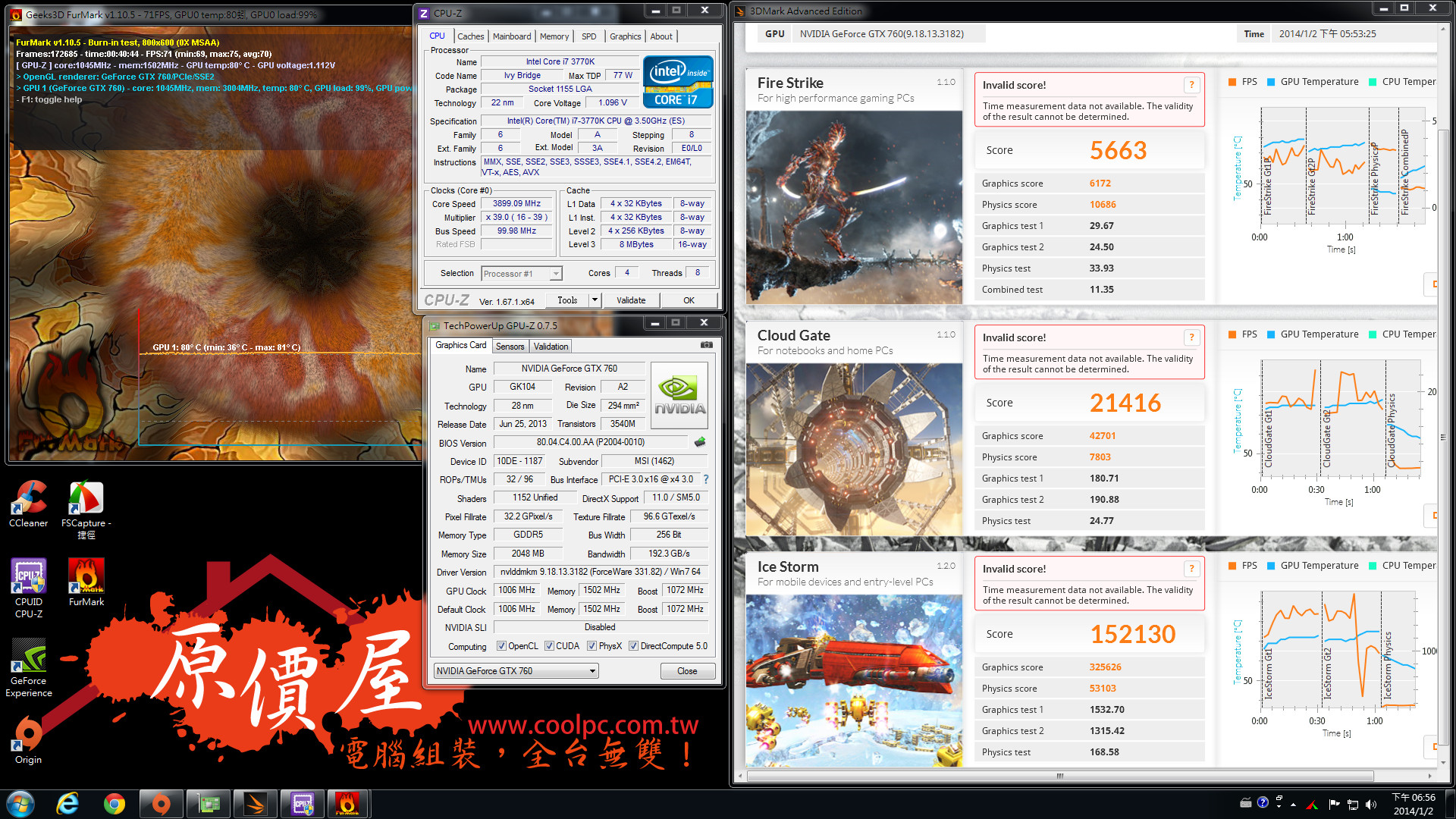The height and width of the screenshot is (819, 1456).
Task: Click the blue help icon in the tray
Action: click(x=1263, y=802)
